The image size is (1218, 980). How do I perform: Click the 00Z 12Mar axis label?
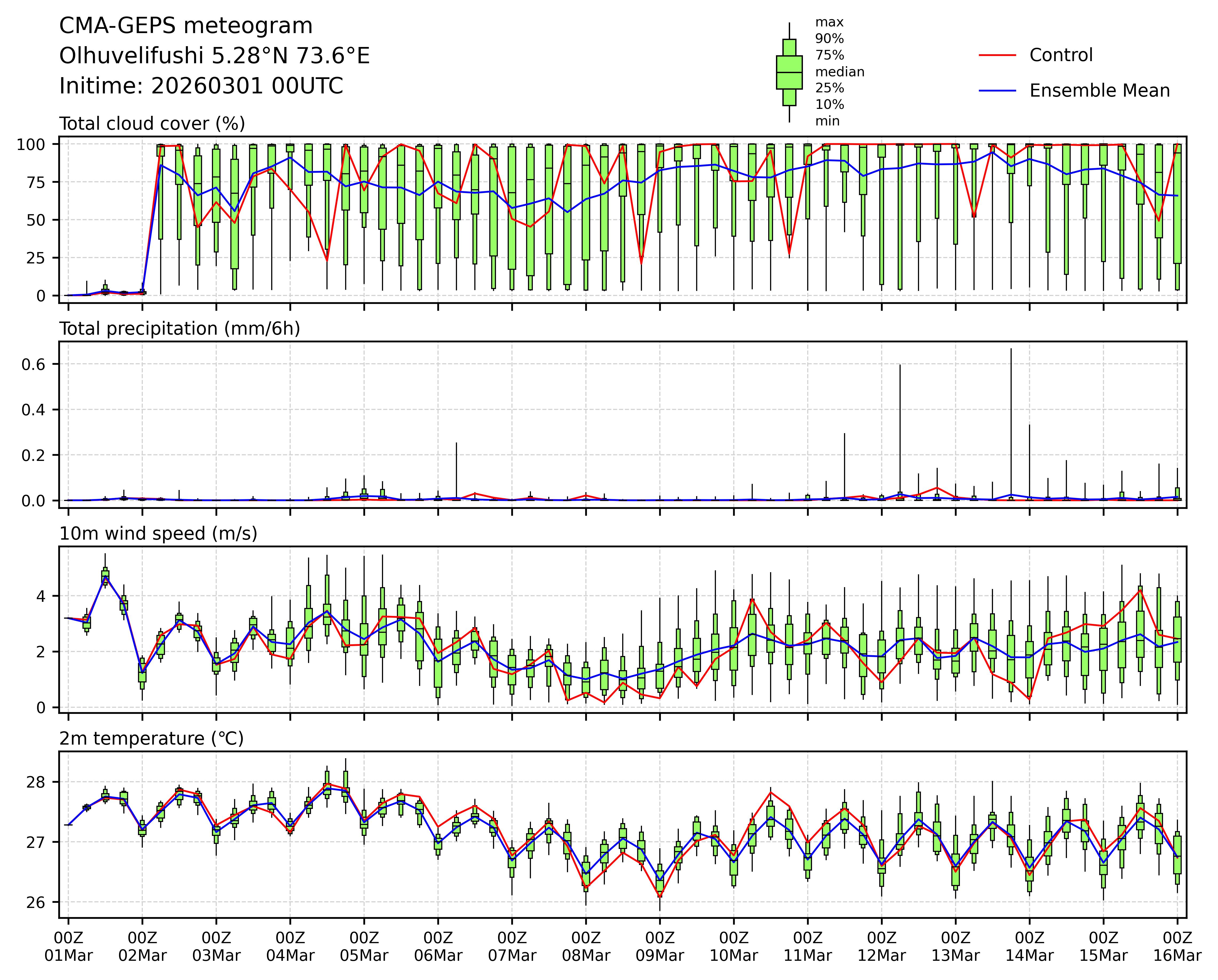[881, 947]
